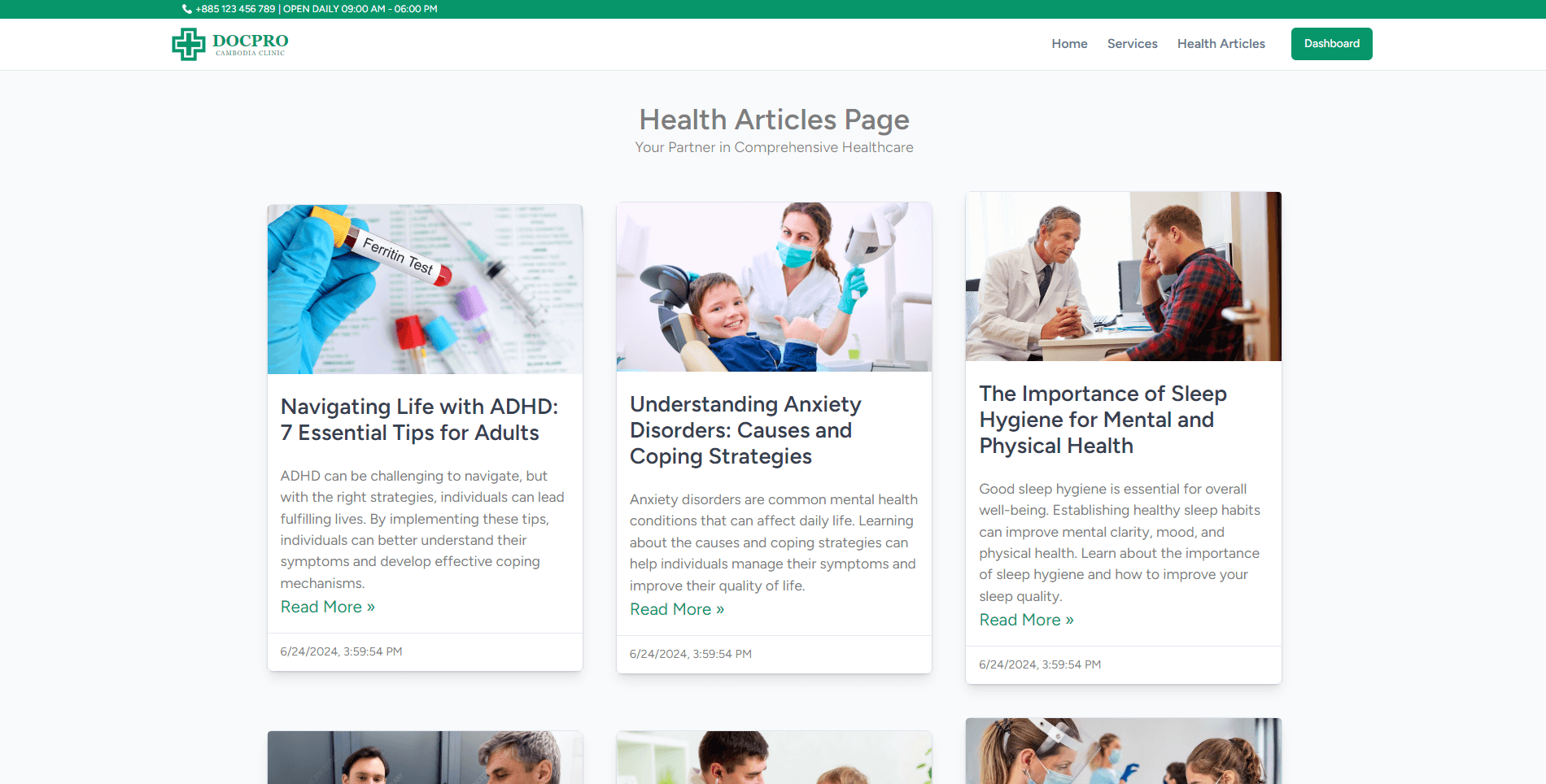Open Health Articles in navigation
1546x784 pixels.
pos(1221,44)
